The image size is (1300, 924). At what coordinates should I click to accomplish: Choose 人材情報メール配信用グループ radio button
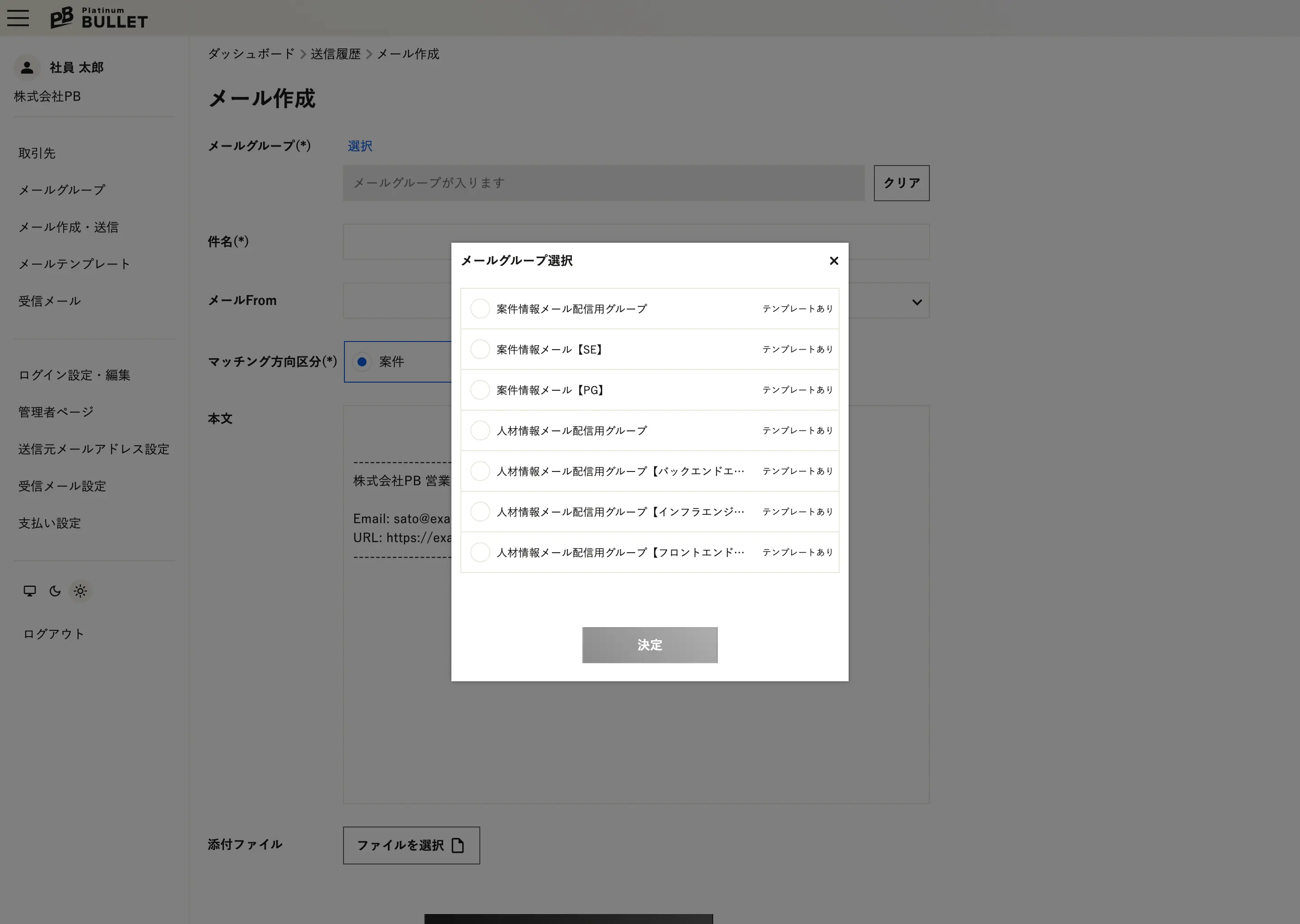[x=480, y=431]
